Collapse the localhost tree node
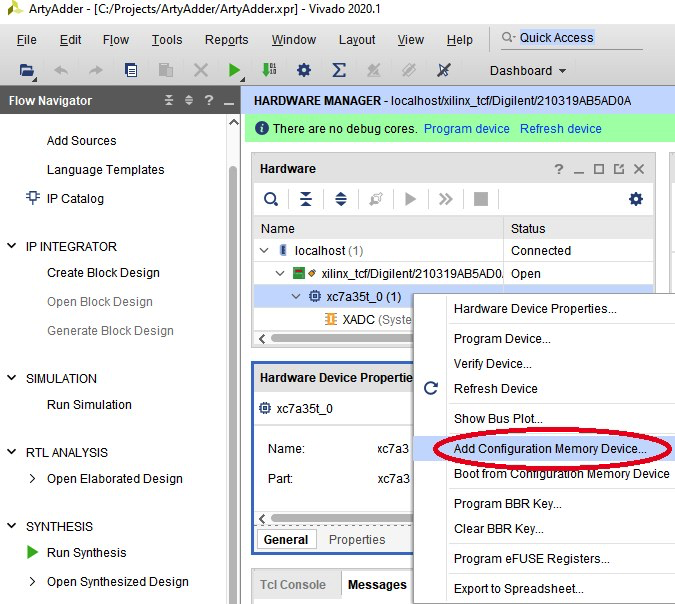675x604 pixels. click(265, 251)
